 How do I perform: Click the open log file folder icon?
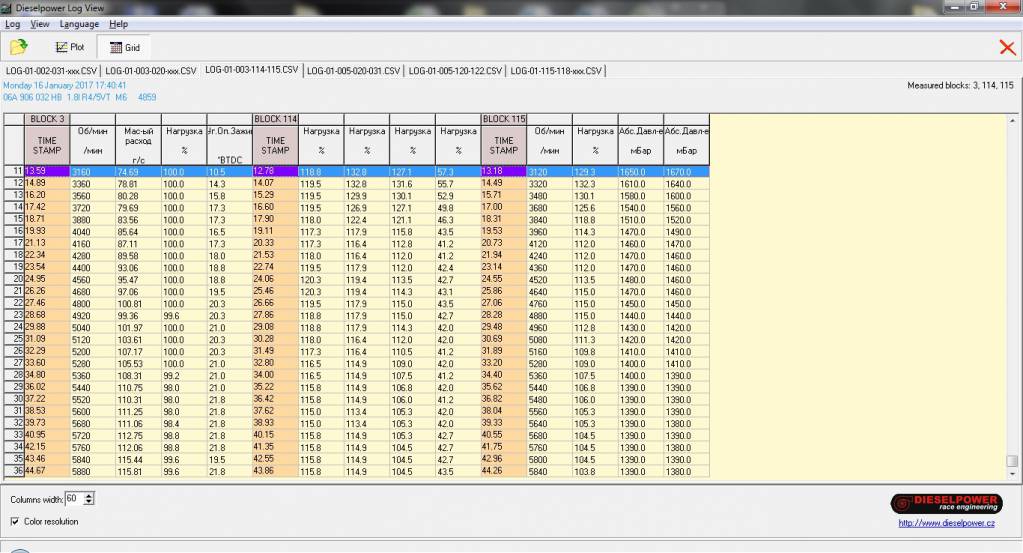18,47
